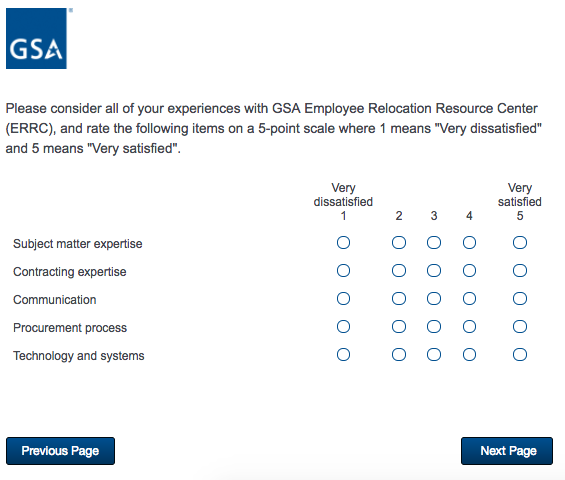Click the GSA logo

pos(36,38)
